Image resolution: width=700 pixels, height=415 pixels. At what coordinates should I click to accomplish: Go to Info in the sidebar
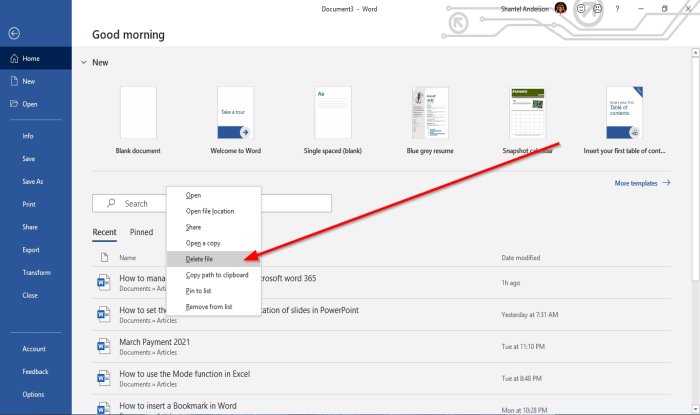[x=28, y=136]
